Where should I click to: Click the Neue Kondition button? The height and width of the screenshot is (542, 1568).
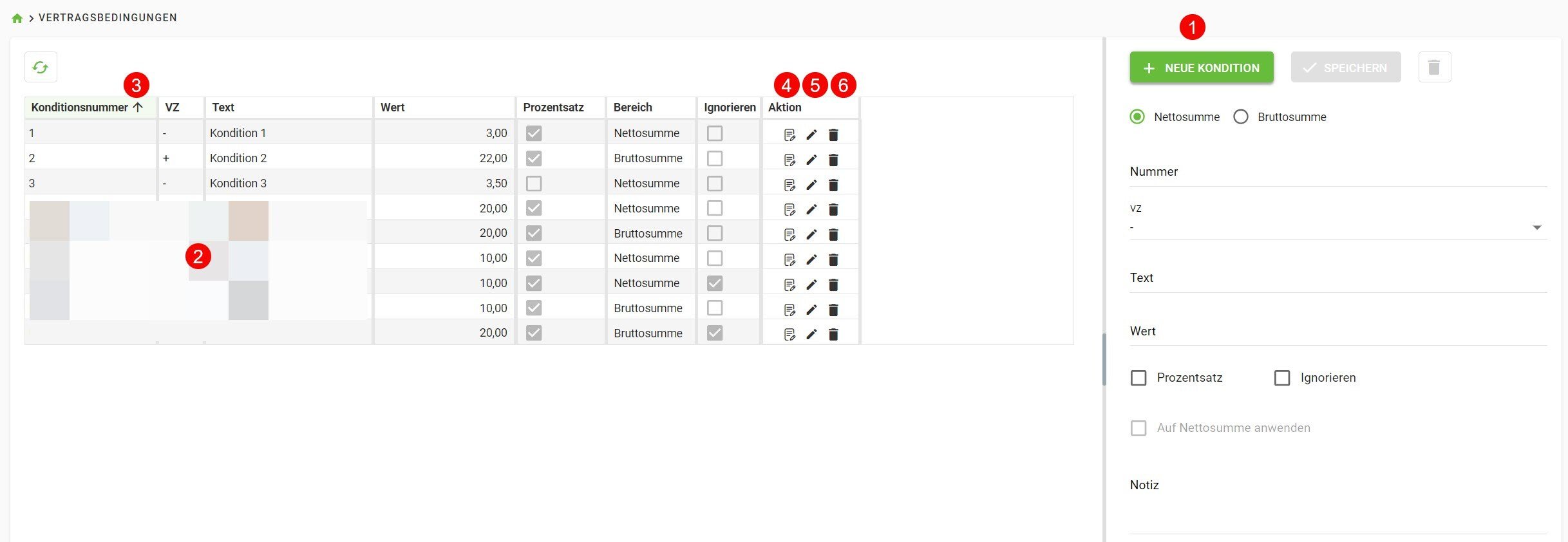1202,68
